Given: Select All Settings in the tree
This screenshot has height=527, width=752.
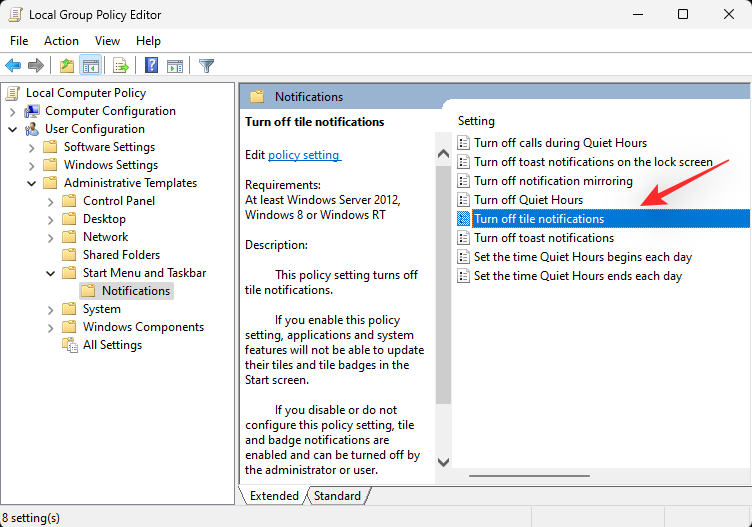Looking at the screenshot, I should coord(112,345).
